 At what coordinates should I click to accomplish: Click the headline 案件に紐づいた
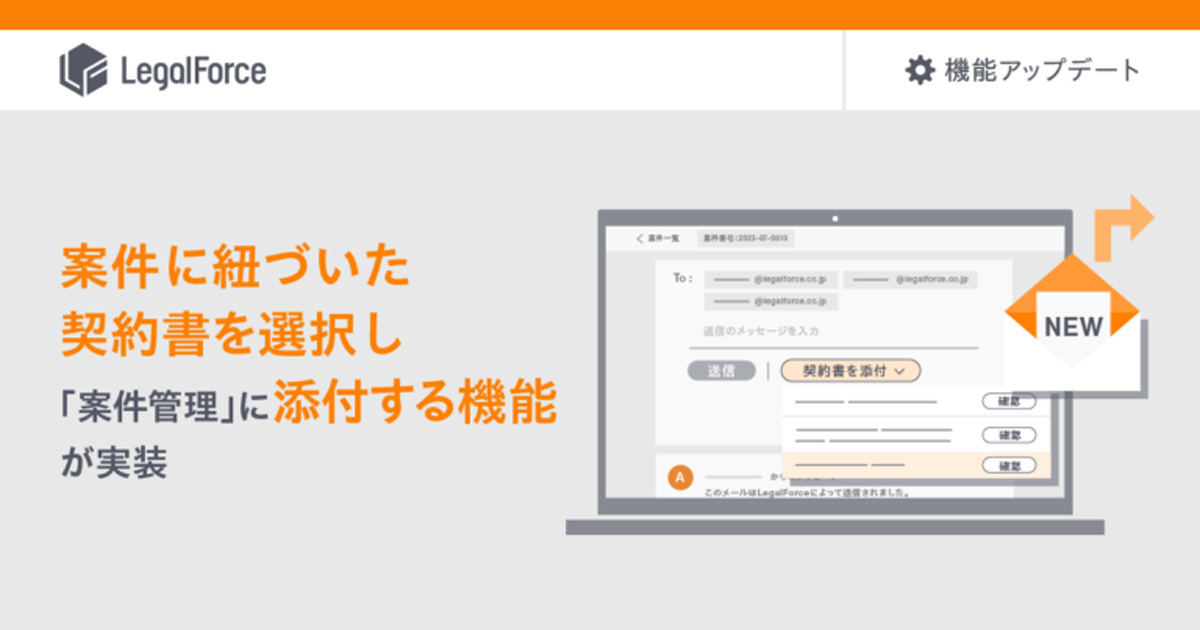point(235,267)
